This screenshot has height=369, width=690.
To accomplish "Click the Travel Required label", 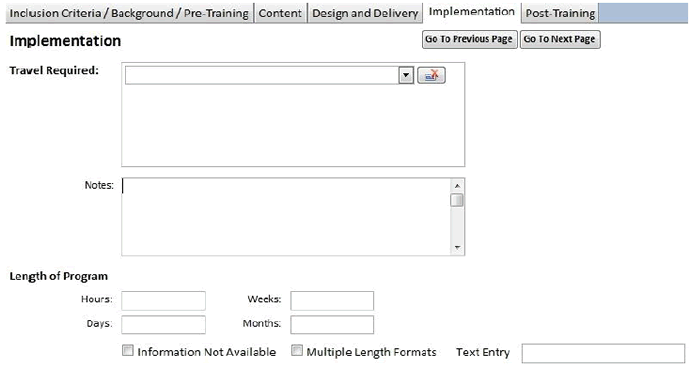I will [x=54, y=70].
